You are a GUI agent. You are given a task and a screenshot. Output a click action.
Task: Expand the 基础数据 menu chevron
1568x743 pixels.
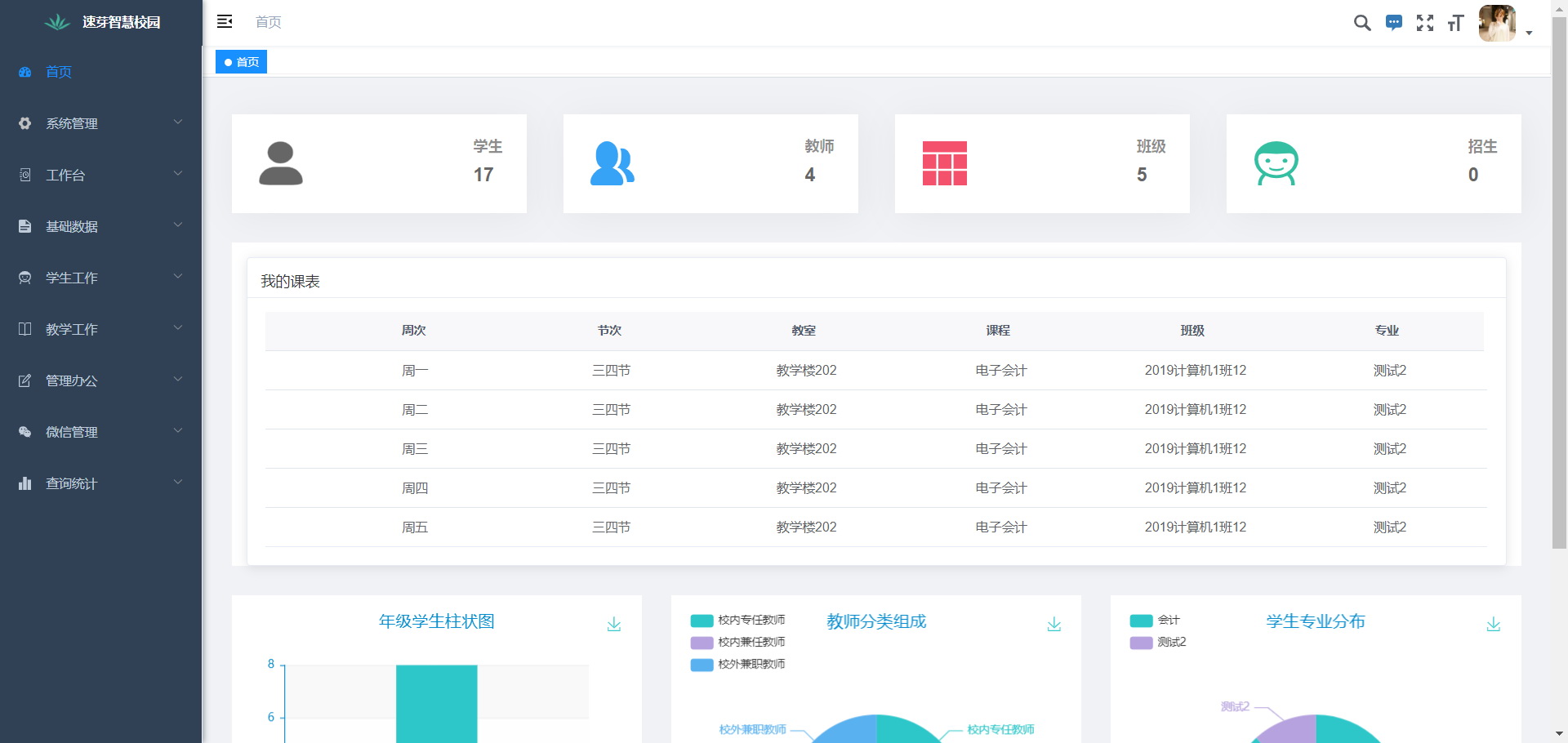pyautogui.click(x=178, y=225)
